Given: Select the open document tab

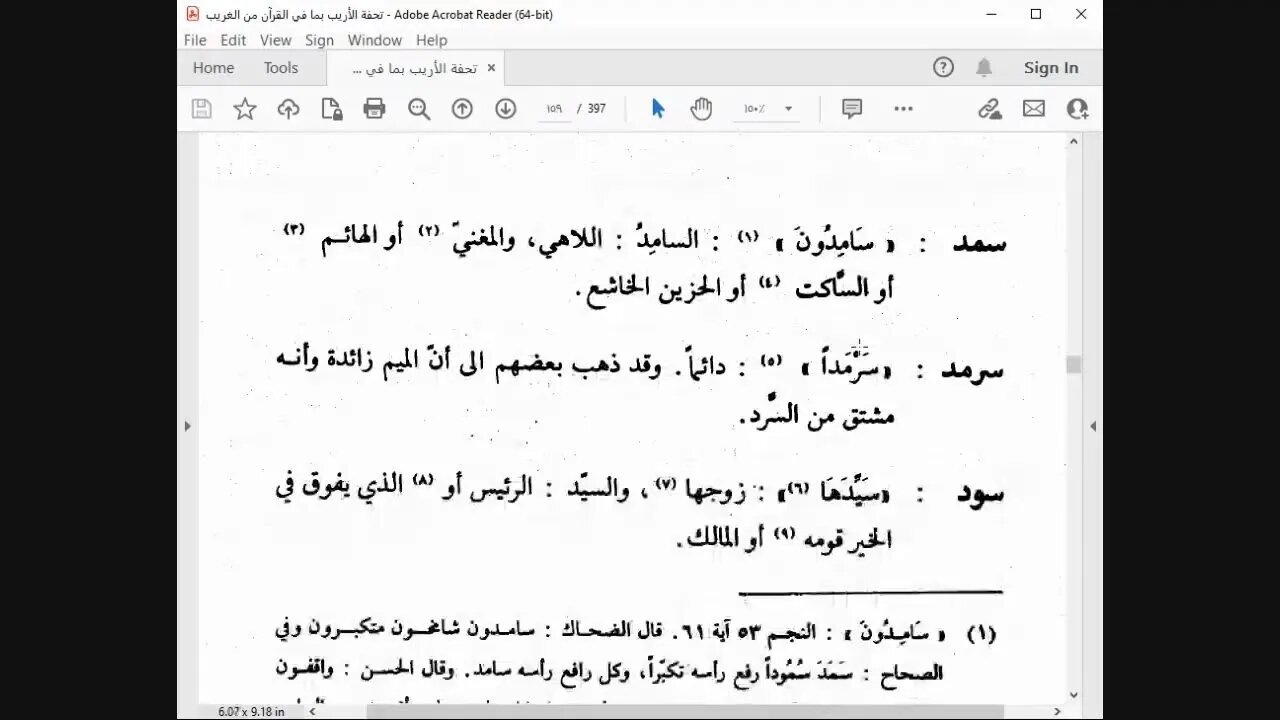Looking at the screenshot, I should (x=414, y=68).
